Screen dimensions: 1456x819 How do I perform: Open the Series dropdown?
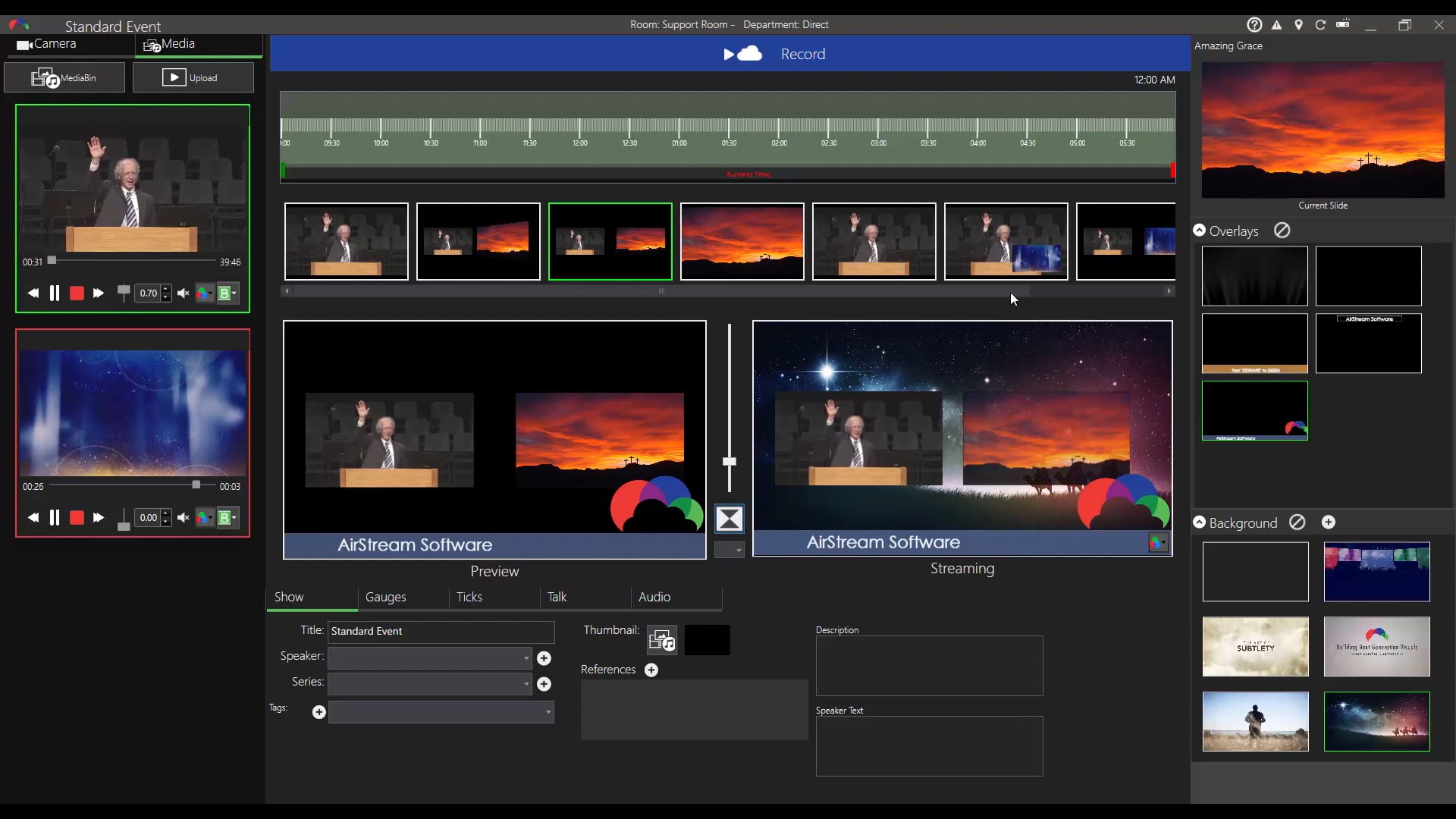pyautogui.click(x=525, y=683)
